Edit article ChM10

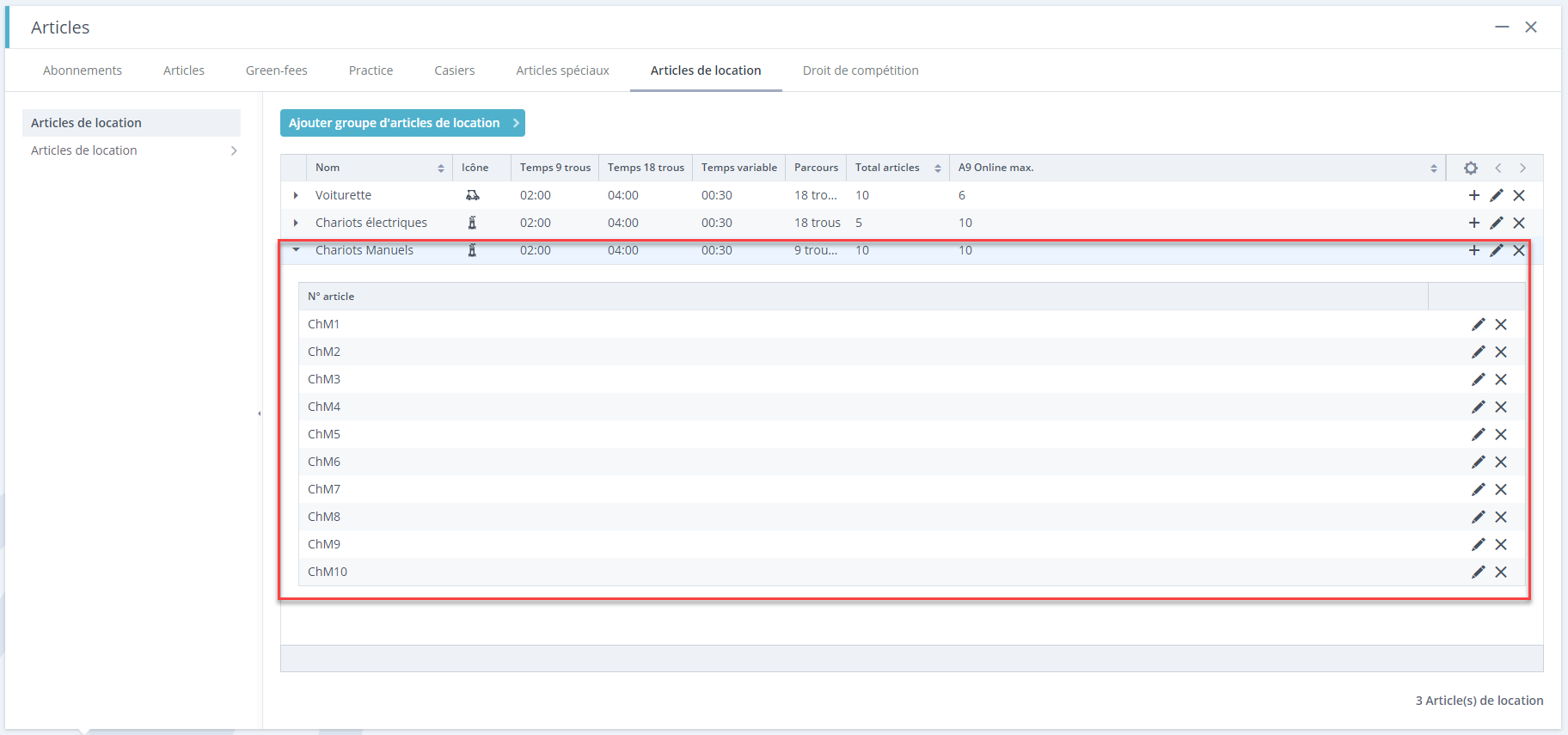1479,572
